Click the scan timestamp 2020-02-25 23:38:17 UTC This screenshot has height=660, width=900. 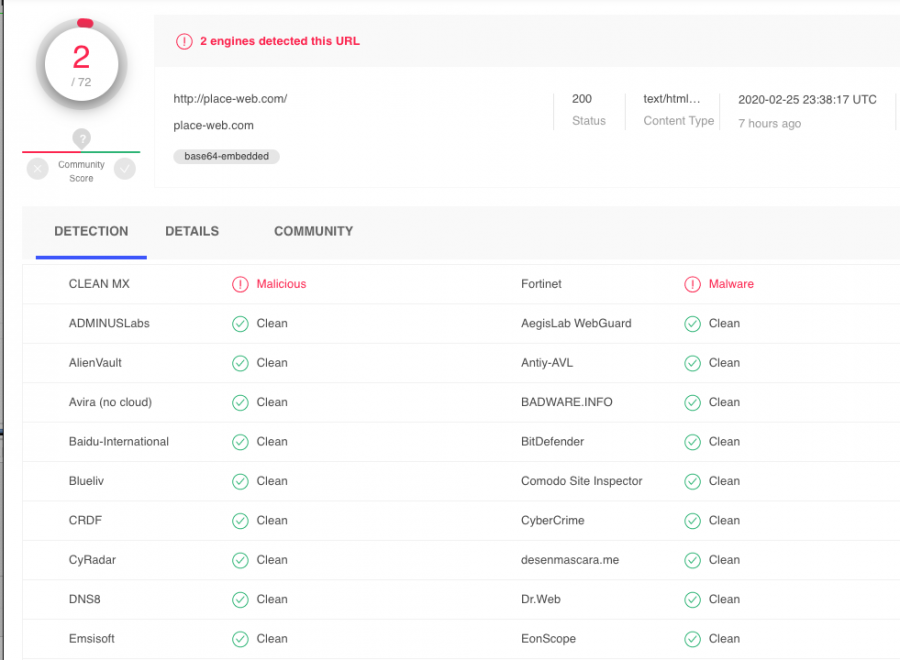point(807,100)
